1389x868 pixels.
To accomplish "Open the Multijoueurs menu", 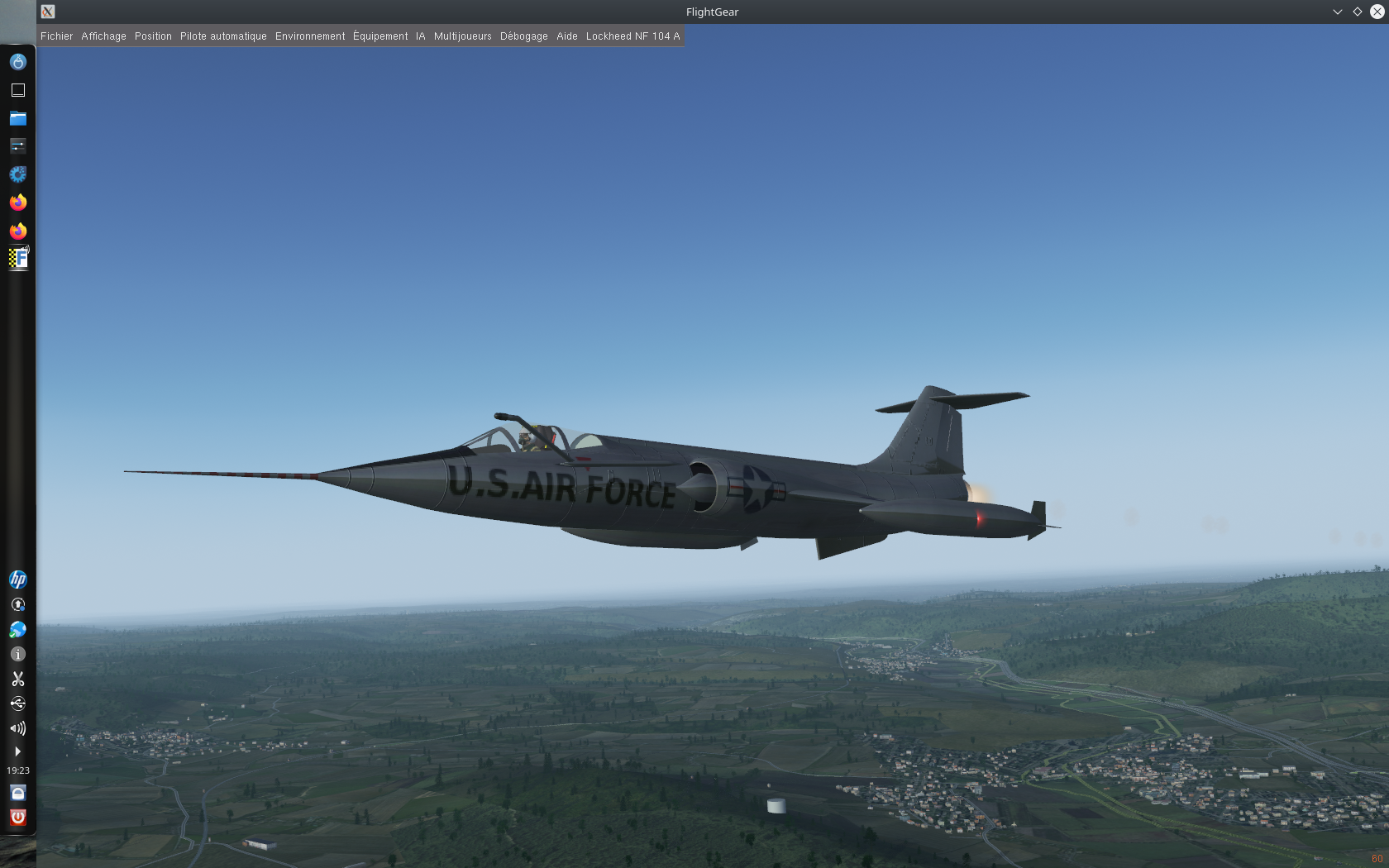I will point(462,36).
